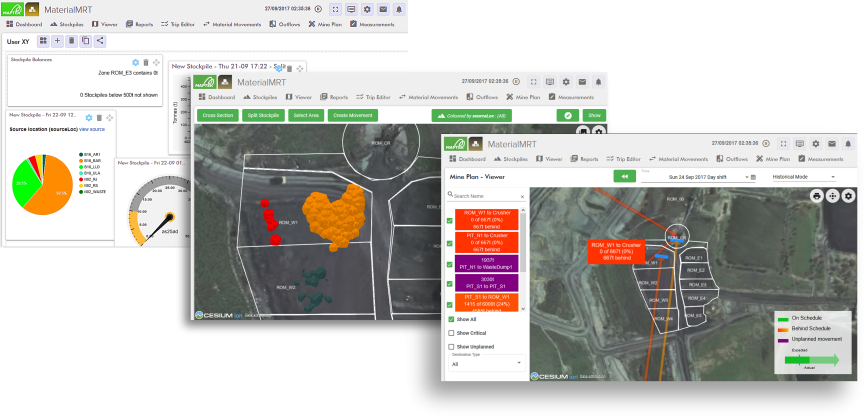Click the Cross Section button
Viewport: 867px width, 419px height.
click(218, 116)
